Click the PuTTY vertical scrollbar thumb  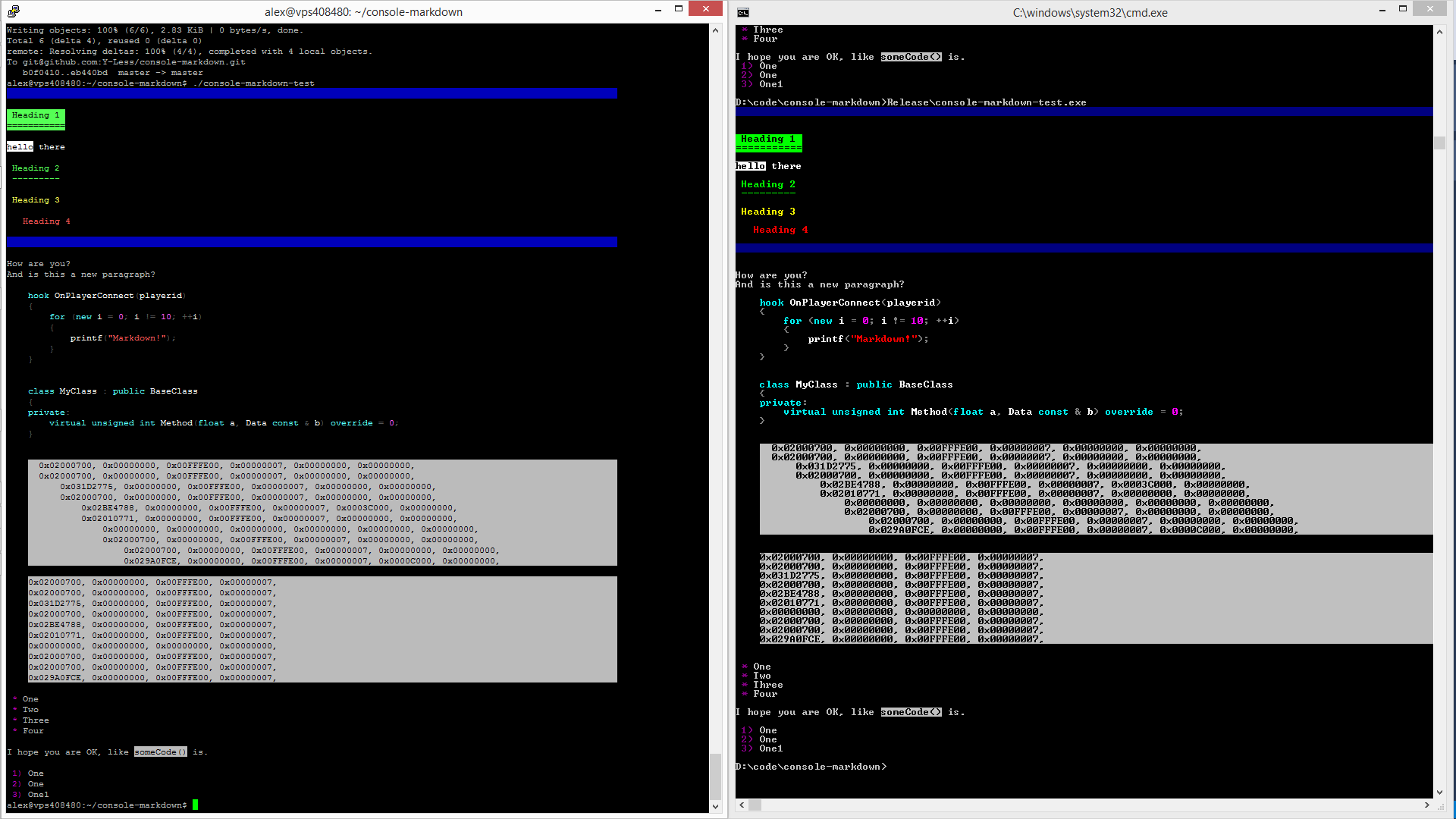[715, 777]
